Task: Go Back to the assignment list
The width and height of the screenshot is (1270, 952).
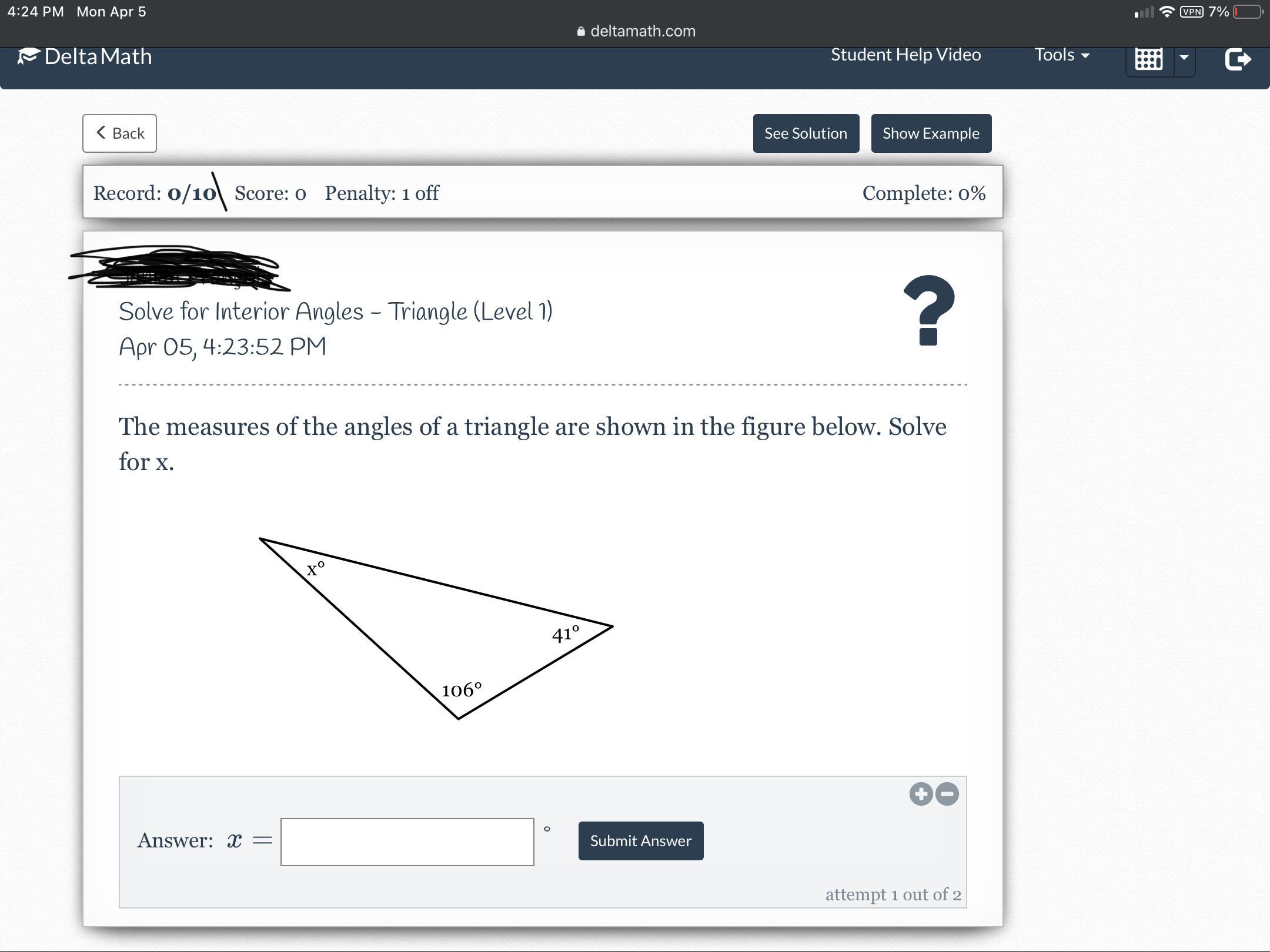Action: point(119,133)
